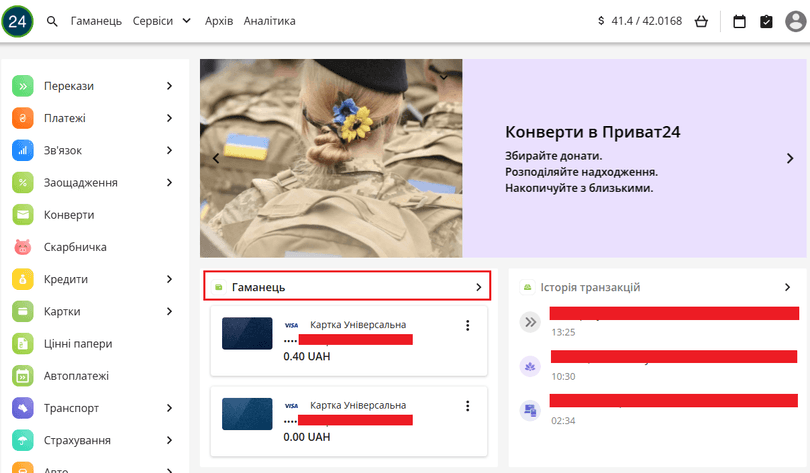Show previous banner slide
Screen dimensions: 810x473
(216, 159)
